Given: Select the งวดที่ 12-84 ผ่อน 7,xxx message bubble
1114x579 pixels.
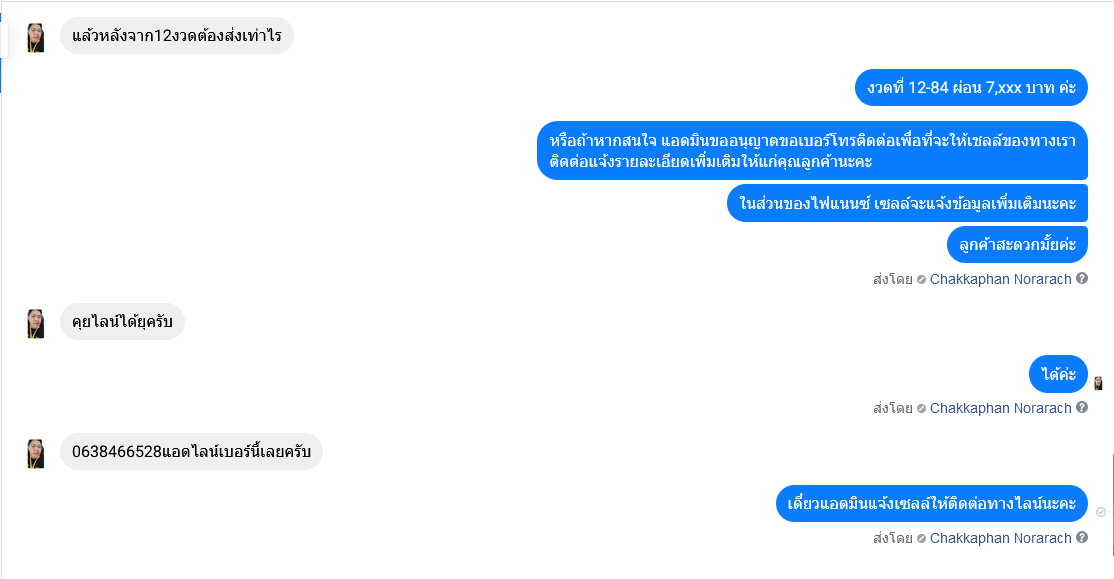Looking at the screenshot, I should (x=971, y=87).
